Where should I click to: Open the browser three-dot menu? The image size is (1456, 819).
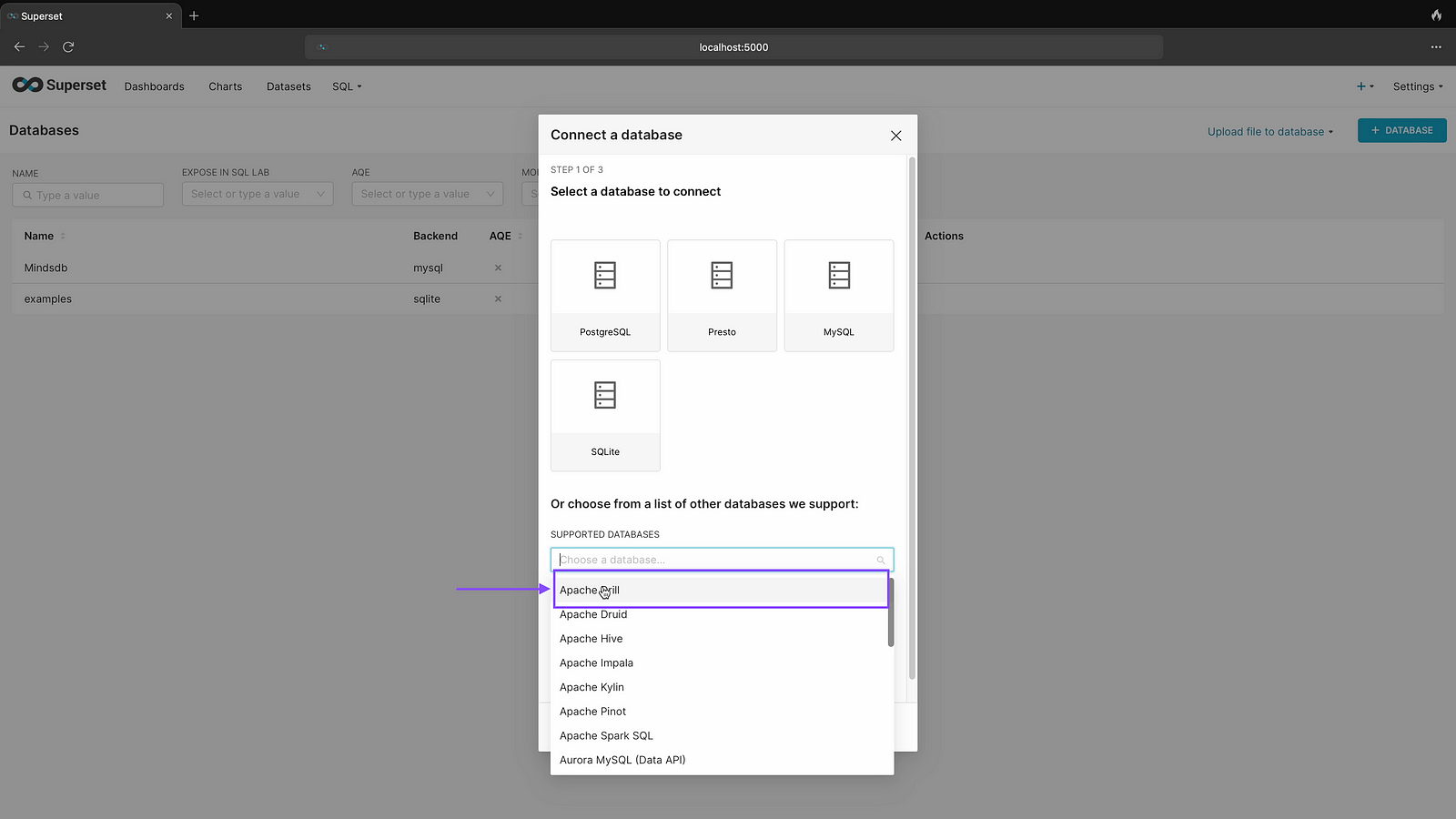1436,46
